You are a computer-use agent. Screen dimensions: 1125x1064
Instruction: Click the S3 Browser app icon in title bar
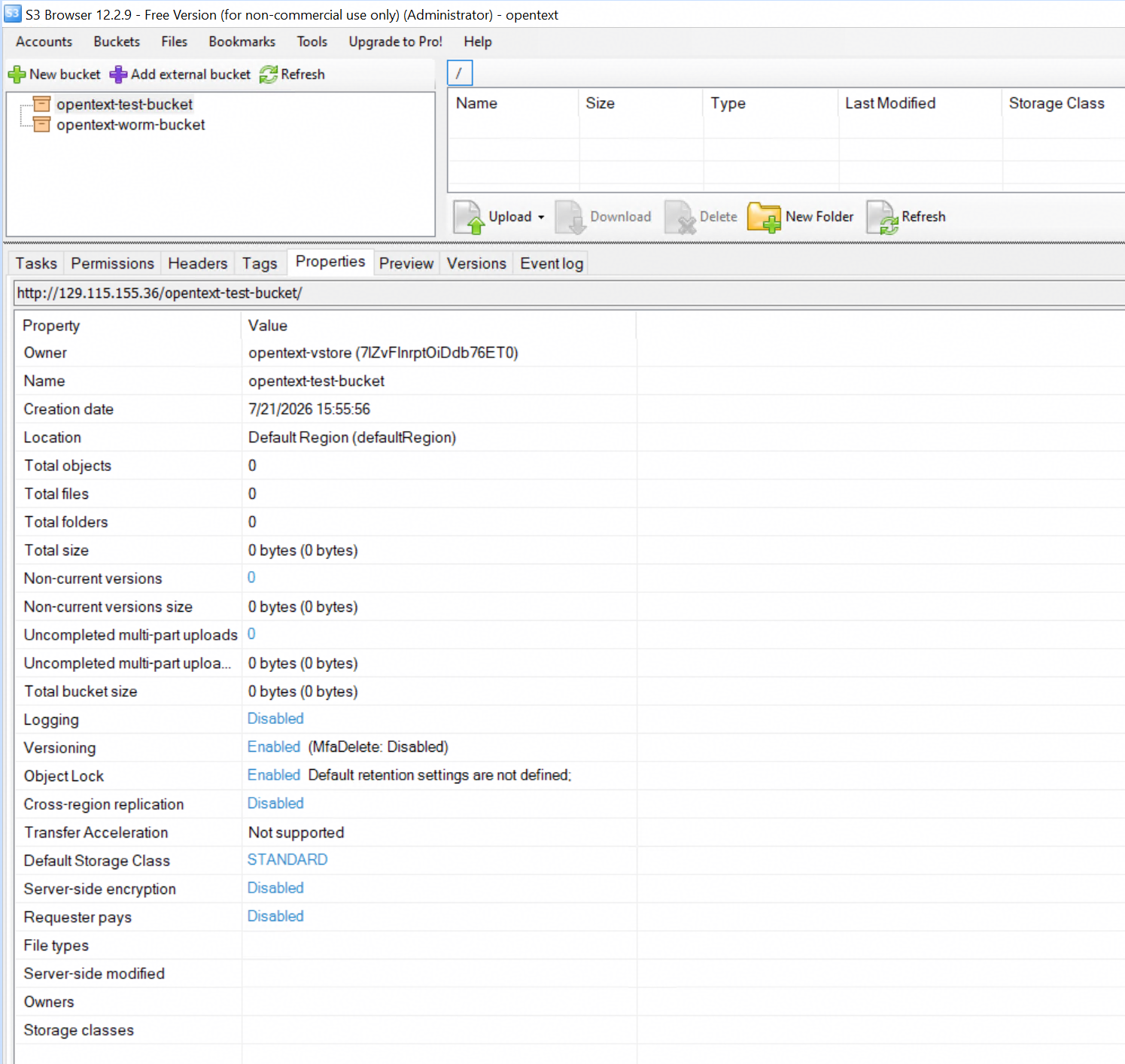coord(13,14)
